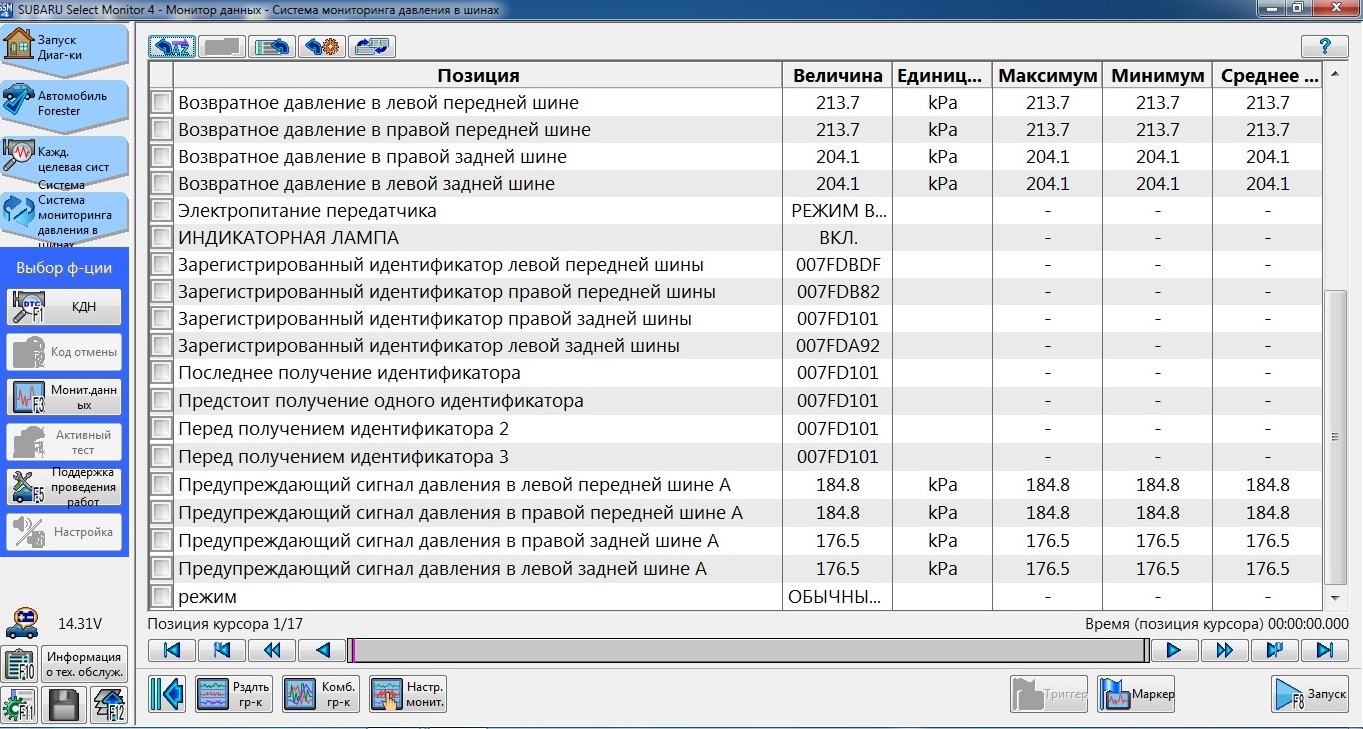This screenshot has height=729, width=1363.
Task: Click the list-with-undo-arrow toolbar icon
Action: pos(272,46)
